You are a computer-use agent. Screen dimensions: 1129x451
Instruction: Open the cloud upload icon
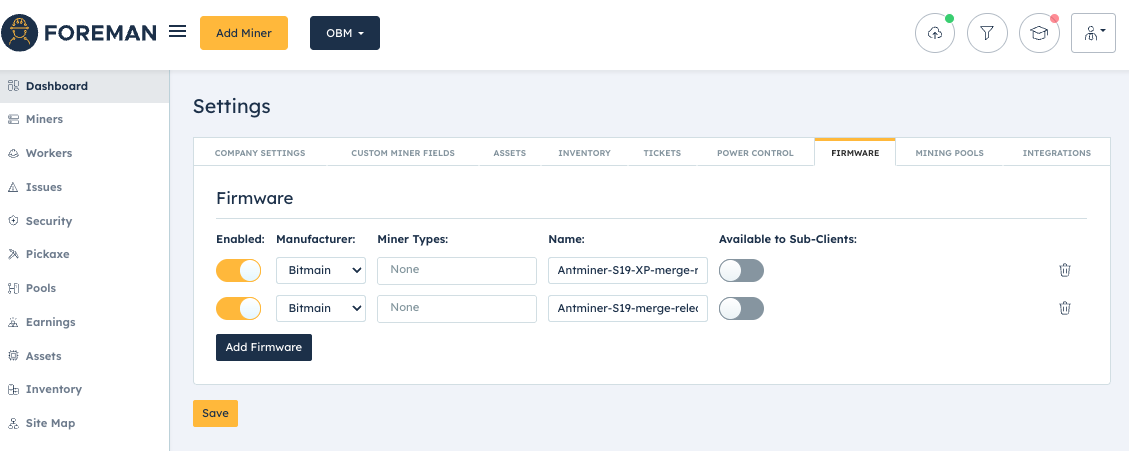pos(935,33)
